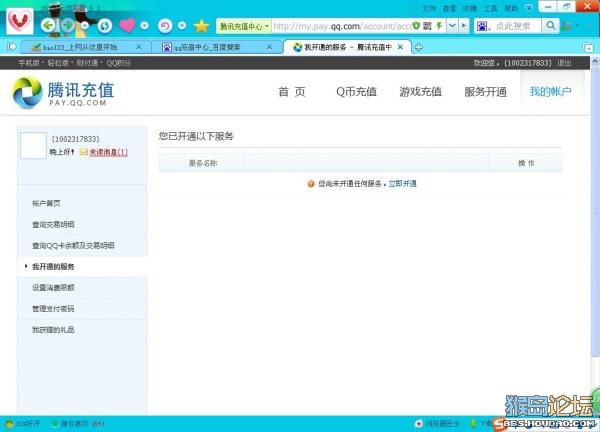Viewport: 600px width, 432px height.
Task: Close the 我开通的服务 tab
Action: click(x=400, y=47)
